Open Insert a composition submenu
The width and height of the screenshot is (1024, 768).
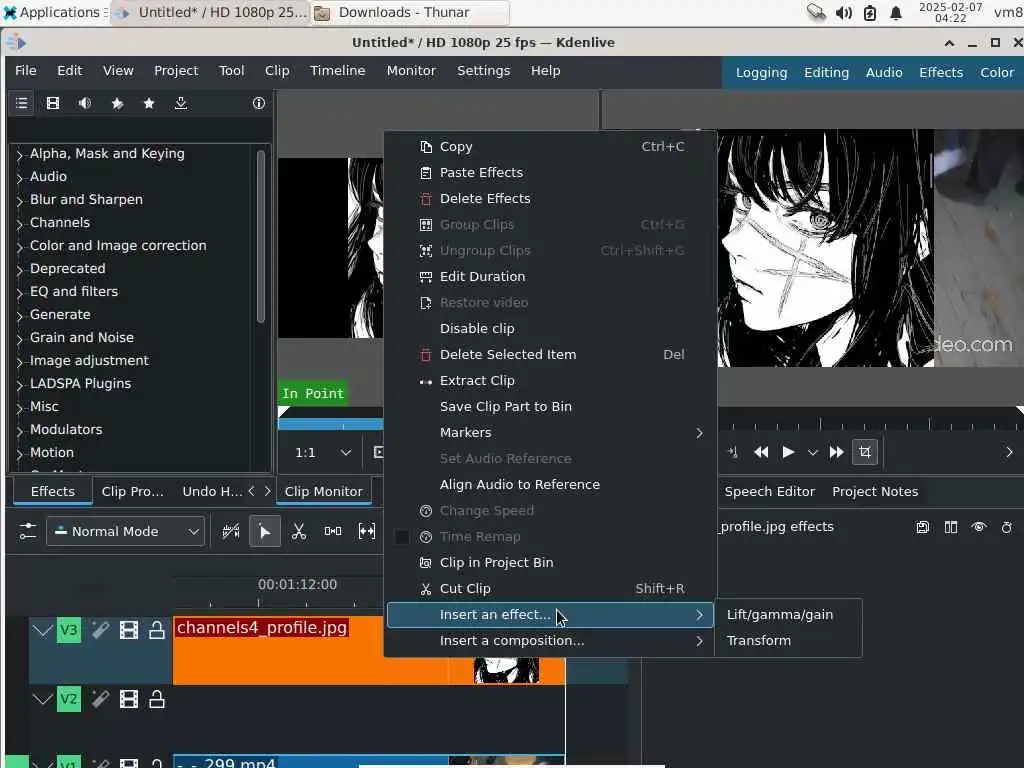550,641
